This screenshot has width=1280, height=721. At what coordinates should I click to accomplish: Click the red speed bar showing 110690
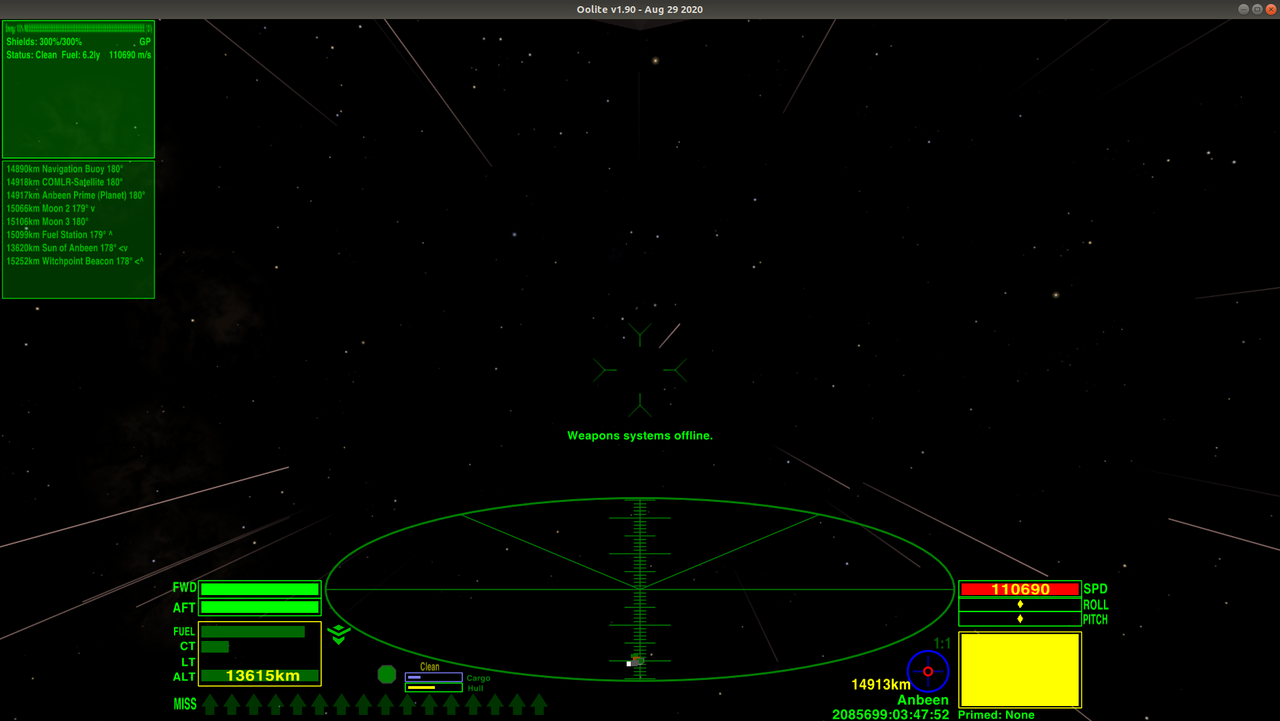[x=1020, y=589]
